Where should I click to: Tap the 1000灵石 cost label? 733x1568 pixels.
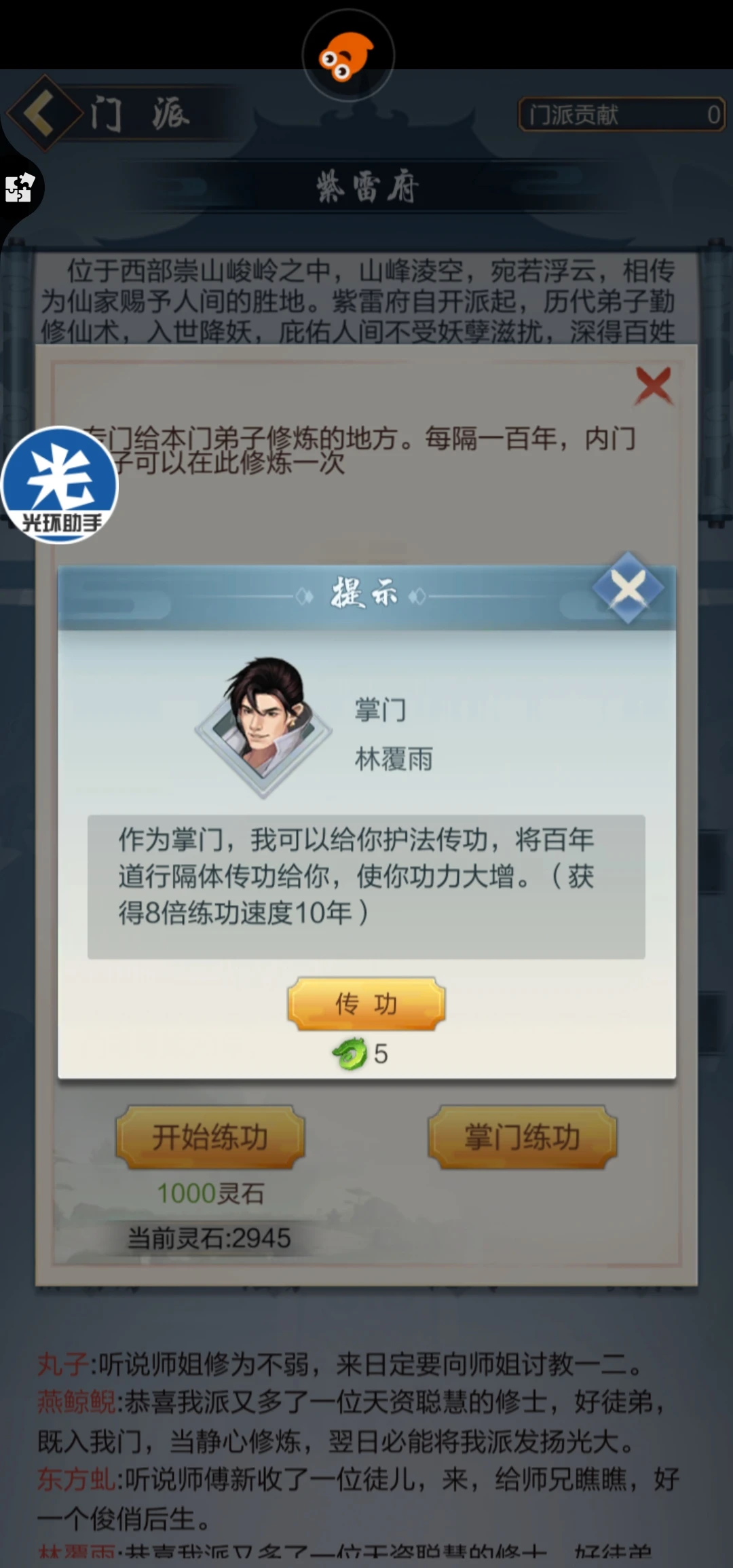[x=210, y=1193]
